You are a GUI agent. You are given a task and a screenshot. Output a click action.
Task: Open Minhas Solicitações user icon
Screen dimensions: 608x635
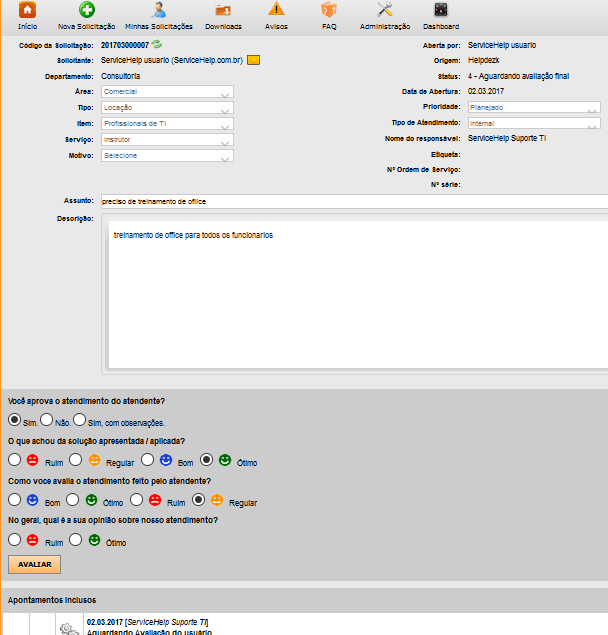tap(158, 10)
